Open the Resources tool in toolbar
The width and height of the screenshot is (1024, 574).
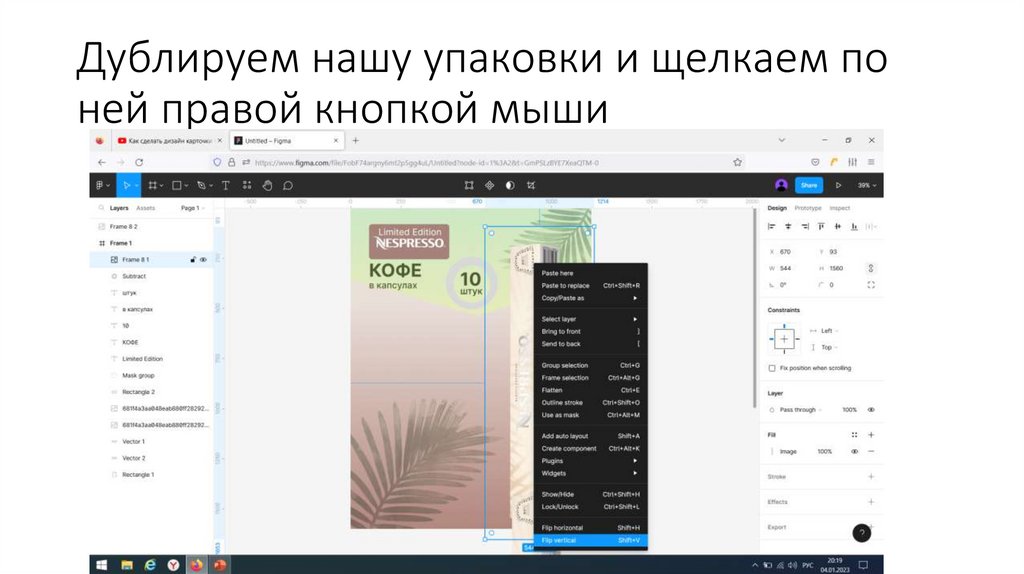click(246, 185)
